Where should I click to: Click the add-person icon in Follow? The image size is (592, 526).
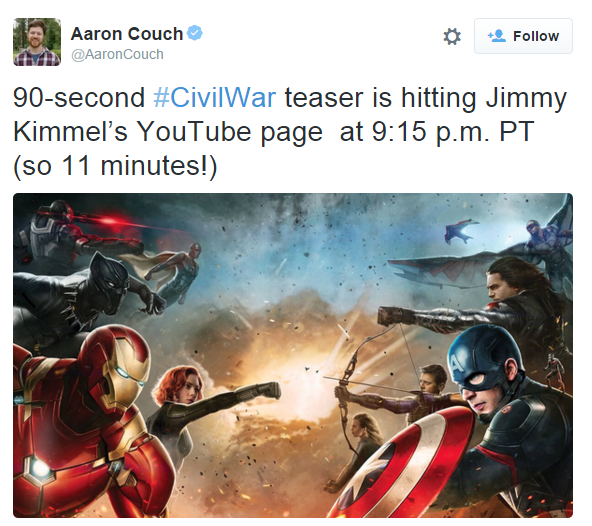point(496,36)
